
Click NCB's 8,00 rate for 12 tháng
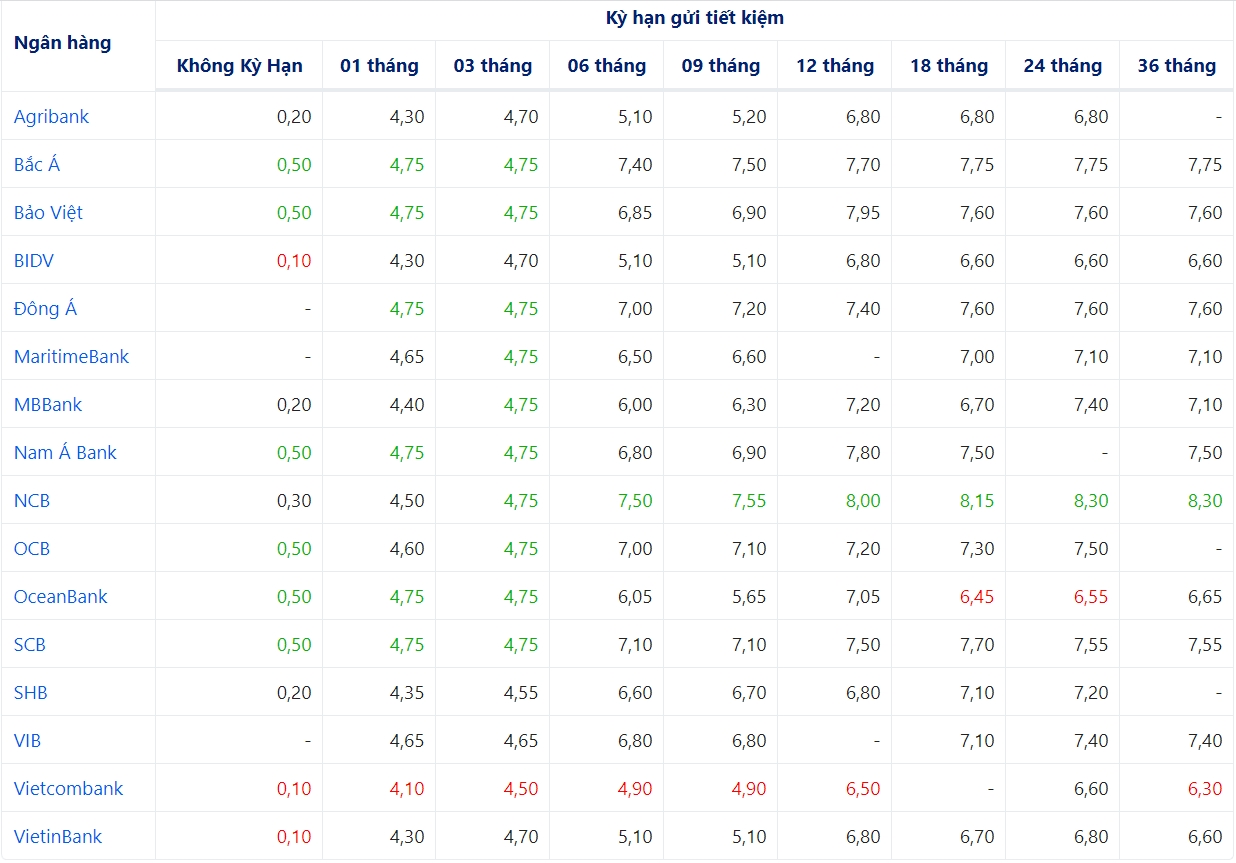tap(863, 501)
